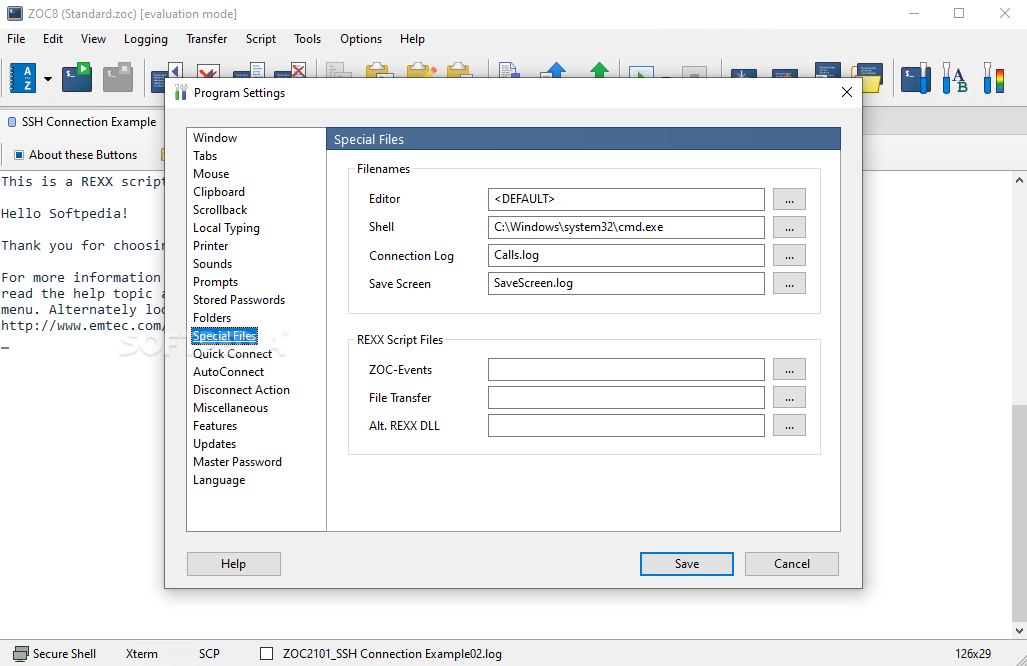Browse for Editor file with ... button
This screenshot has height=666, width=1027.
789,199
